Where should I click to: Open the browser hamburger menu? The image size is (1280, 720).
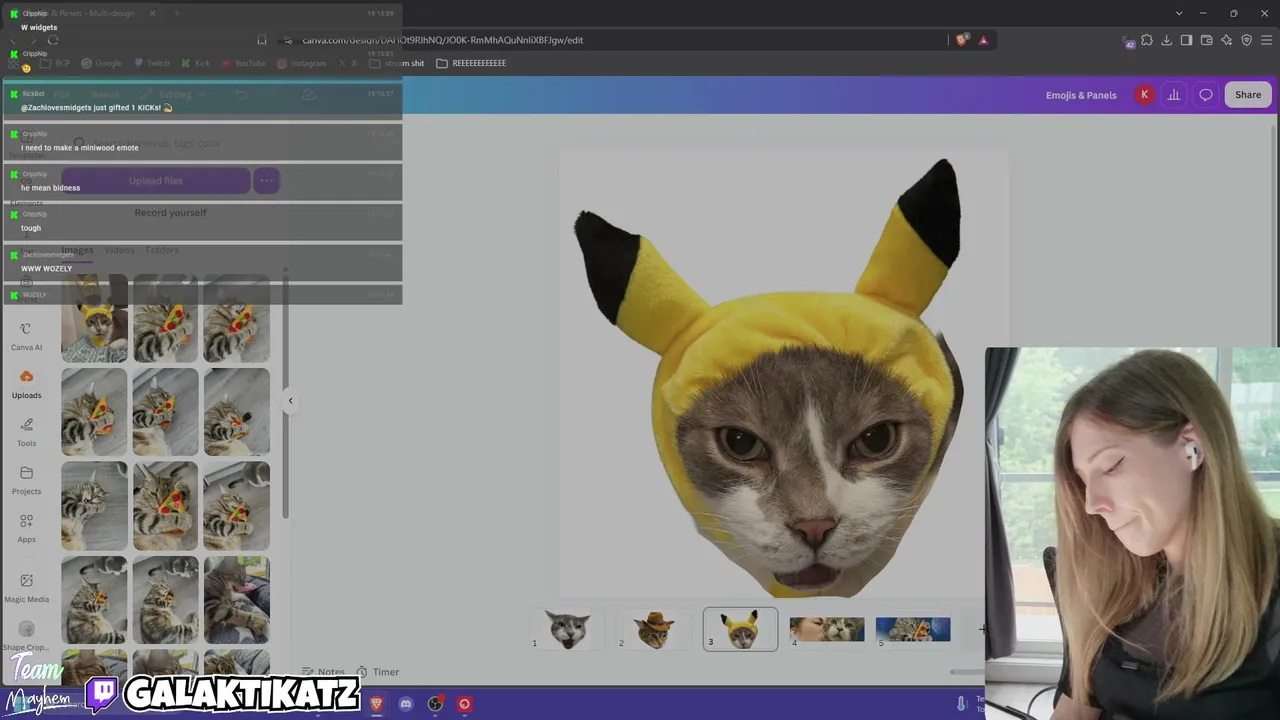tap(1266, 40)
